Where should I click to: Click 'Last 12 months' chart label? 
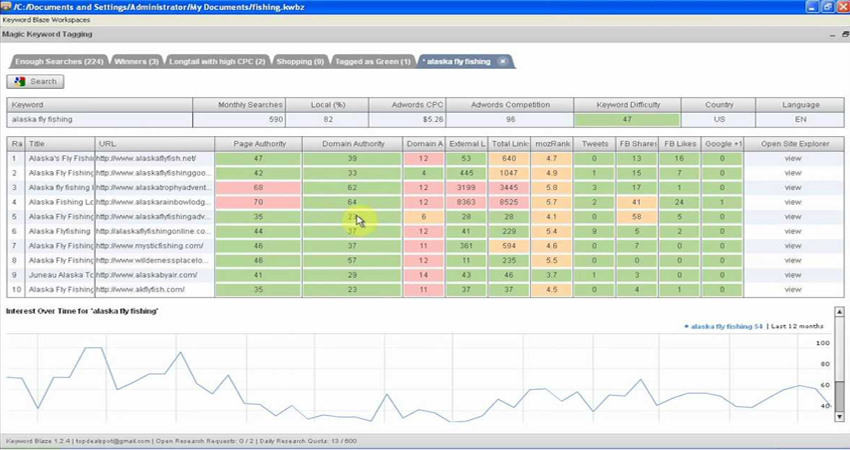point(797,326)
